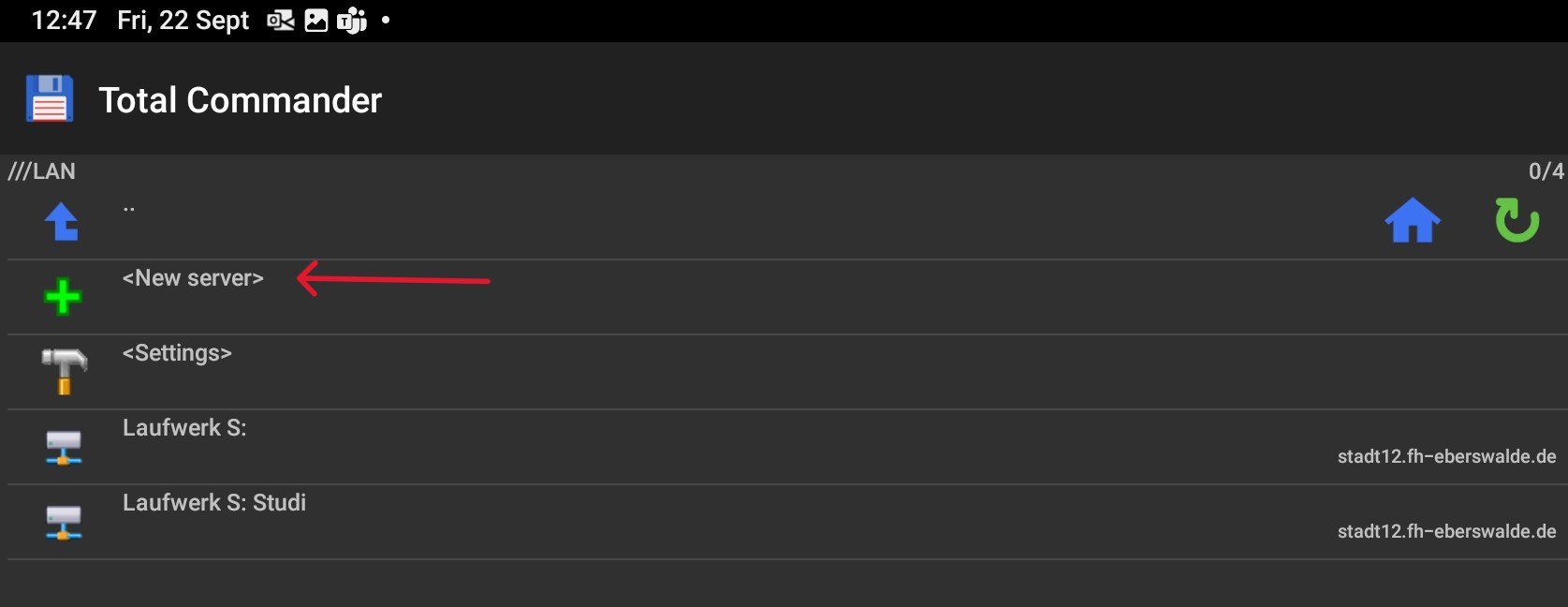The image size is (1568, 607).
Task: Tap the Total Commander floppy disk logo
Action: tap(50, 98)
